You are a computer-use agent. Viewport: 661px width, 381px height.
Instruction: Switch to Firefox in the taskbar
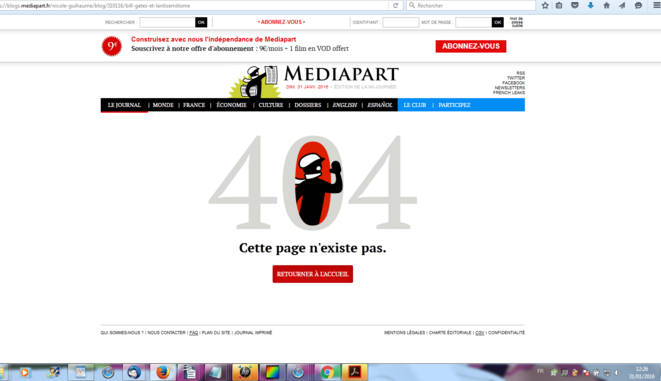[163, 373]
